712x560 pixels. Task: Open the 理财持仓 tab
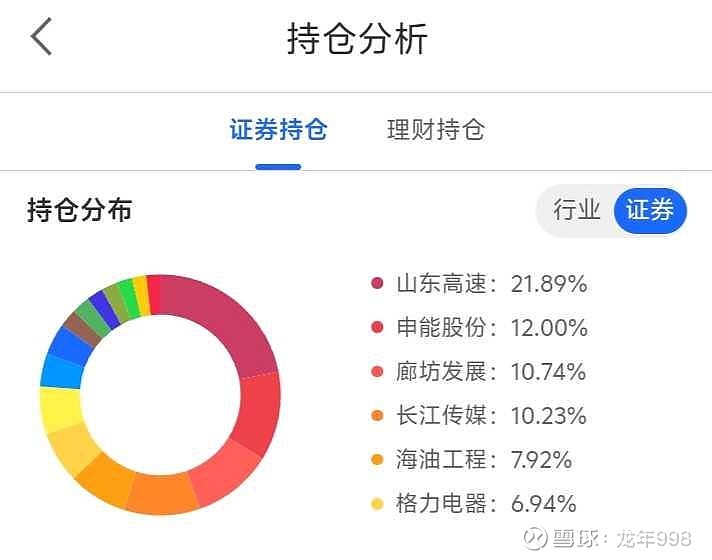(x=435, y=130)
